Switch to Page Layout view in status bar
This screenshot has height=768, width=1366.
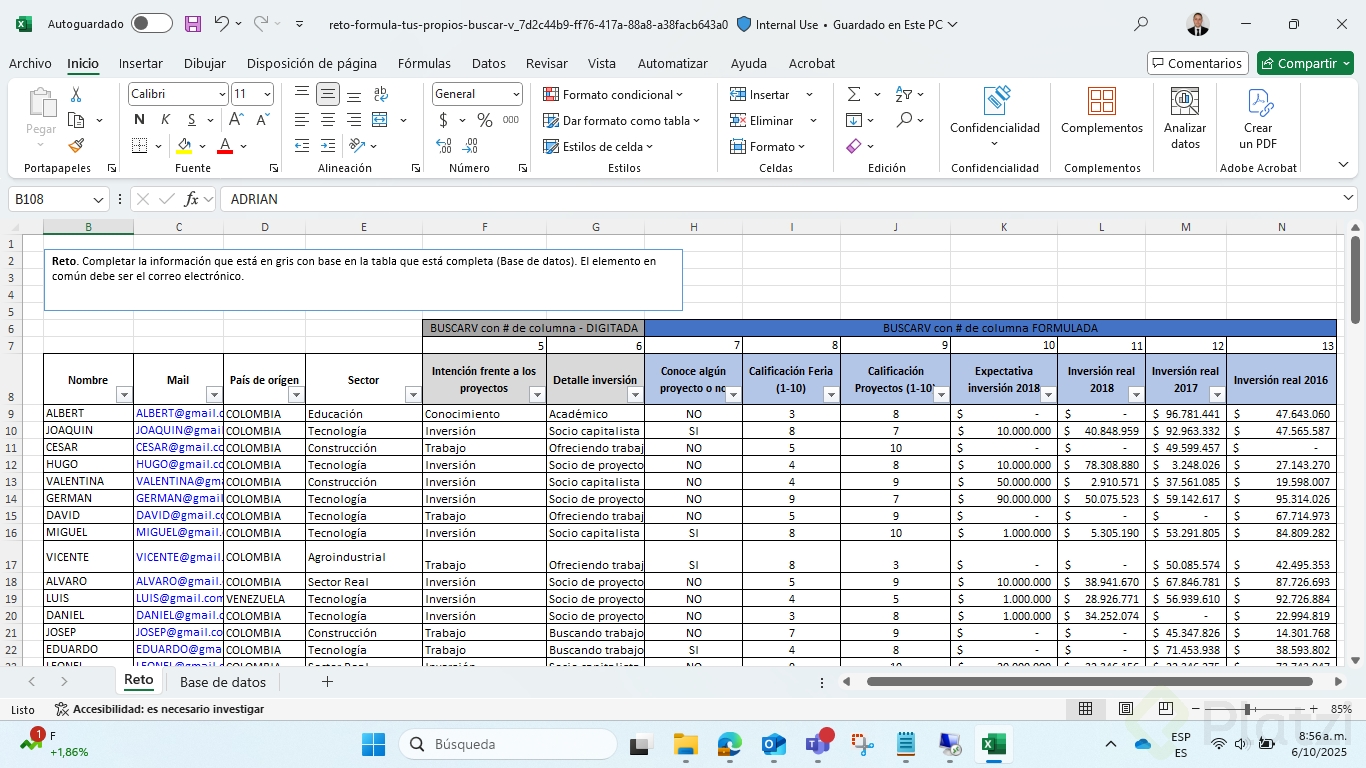[1125, 709]
